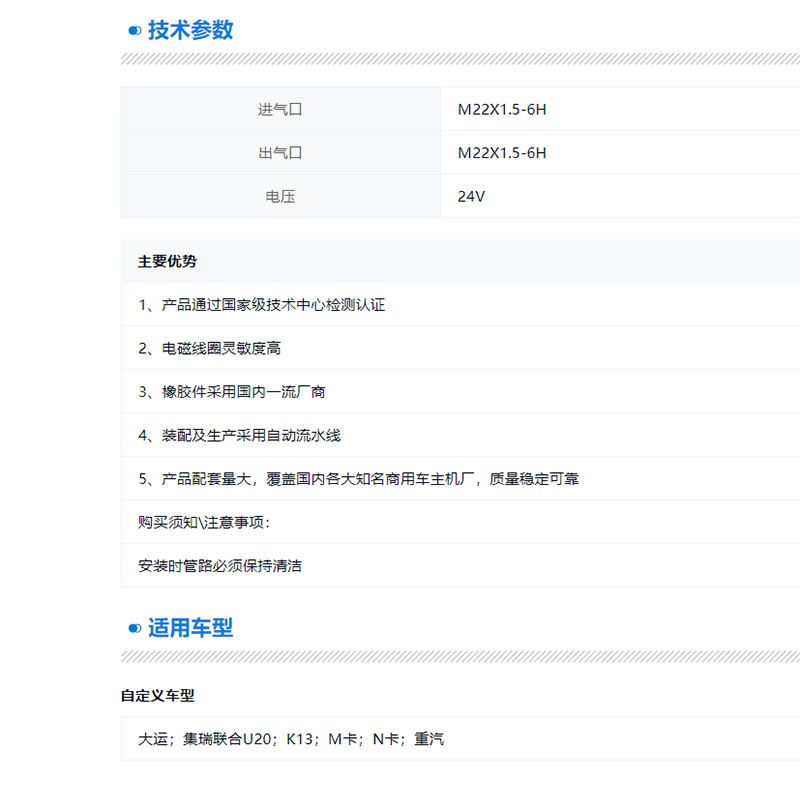800x800 pixels.
Task: Click the 技术参数 section heading
Action: pyautogui.click(x=190, y=30)
